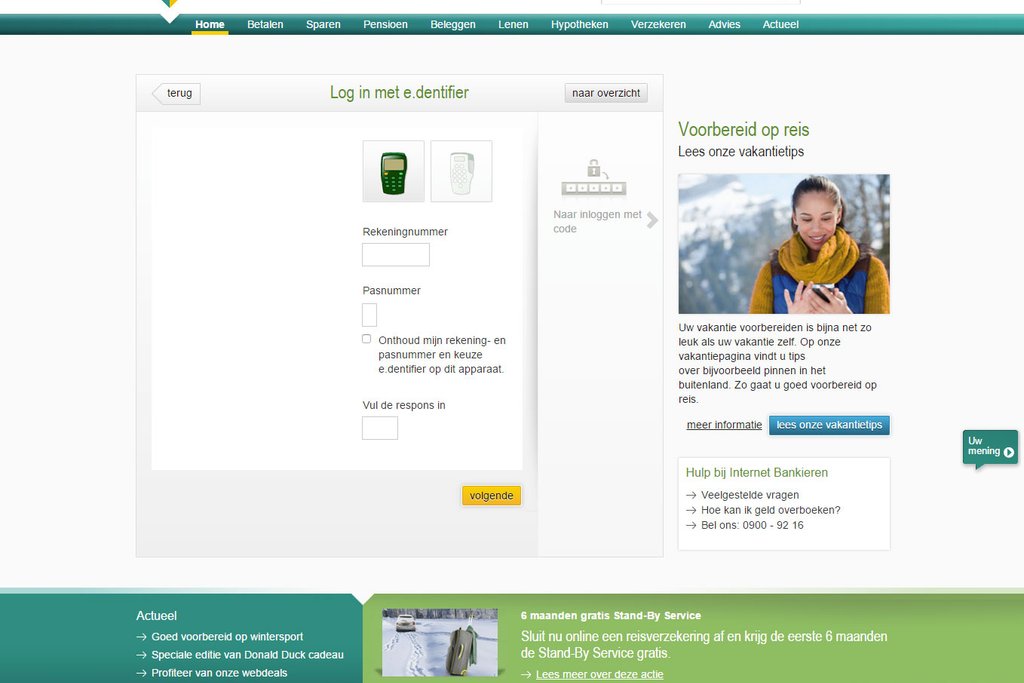Enable 'Onthoud mijn rekening- en pasnummer' checkbox
The height and width of the screenshot is (683, 1024).
367,339
